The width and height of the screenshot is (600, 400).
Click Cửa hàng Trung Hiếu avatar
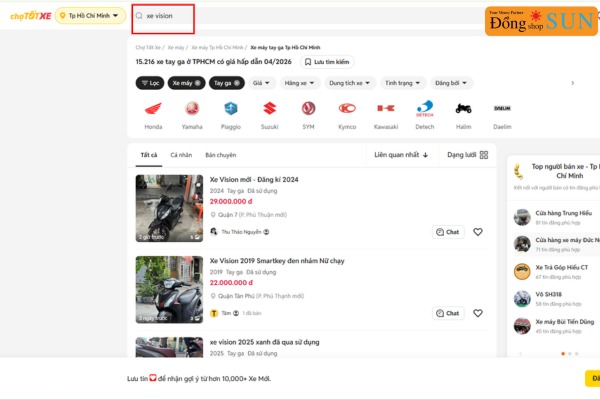522,217
